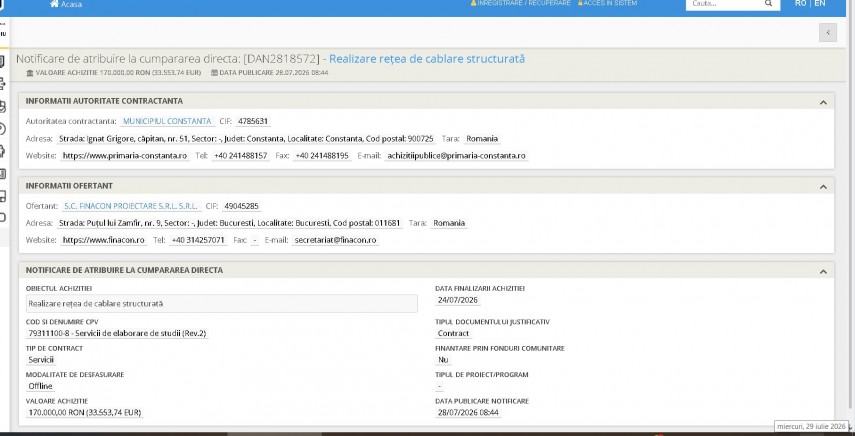Click the lock icon beside Acces in sistem

[580, 3]
